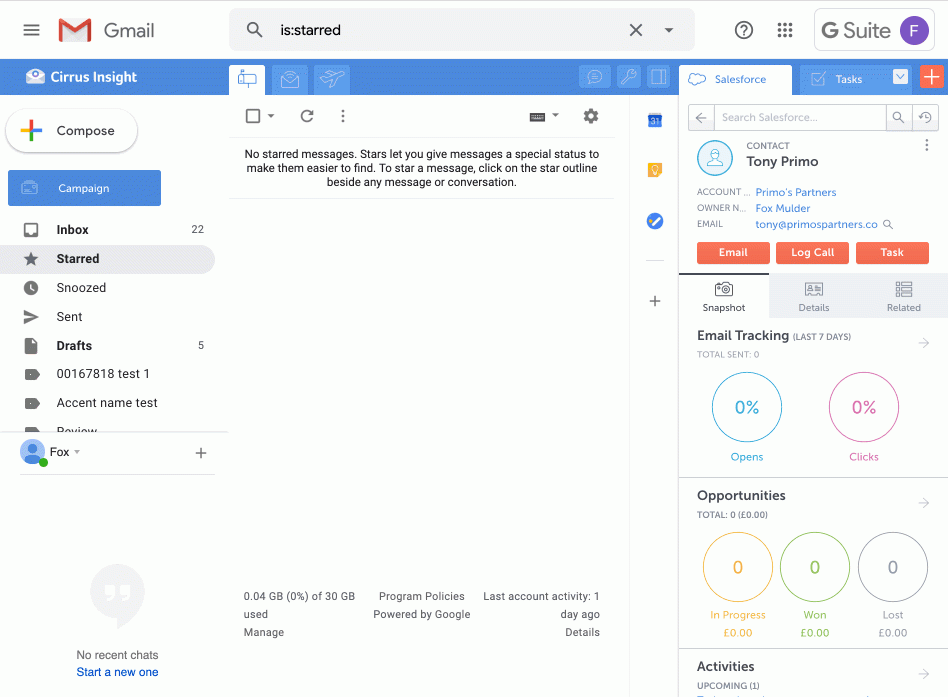Screen dimensions: 948x697
Task: Compose a new email
Action: click(72, 131)
